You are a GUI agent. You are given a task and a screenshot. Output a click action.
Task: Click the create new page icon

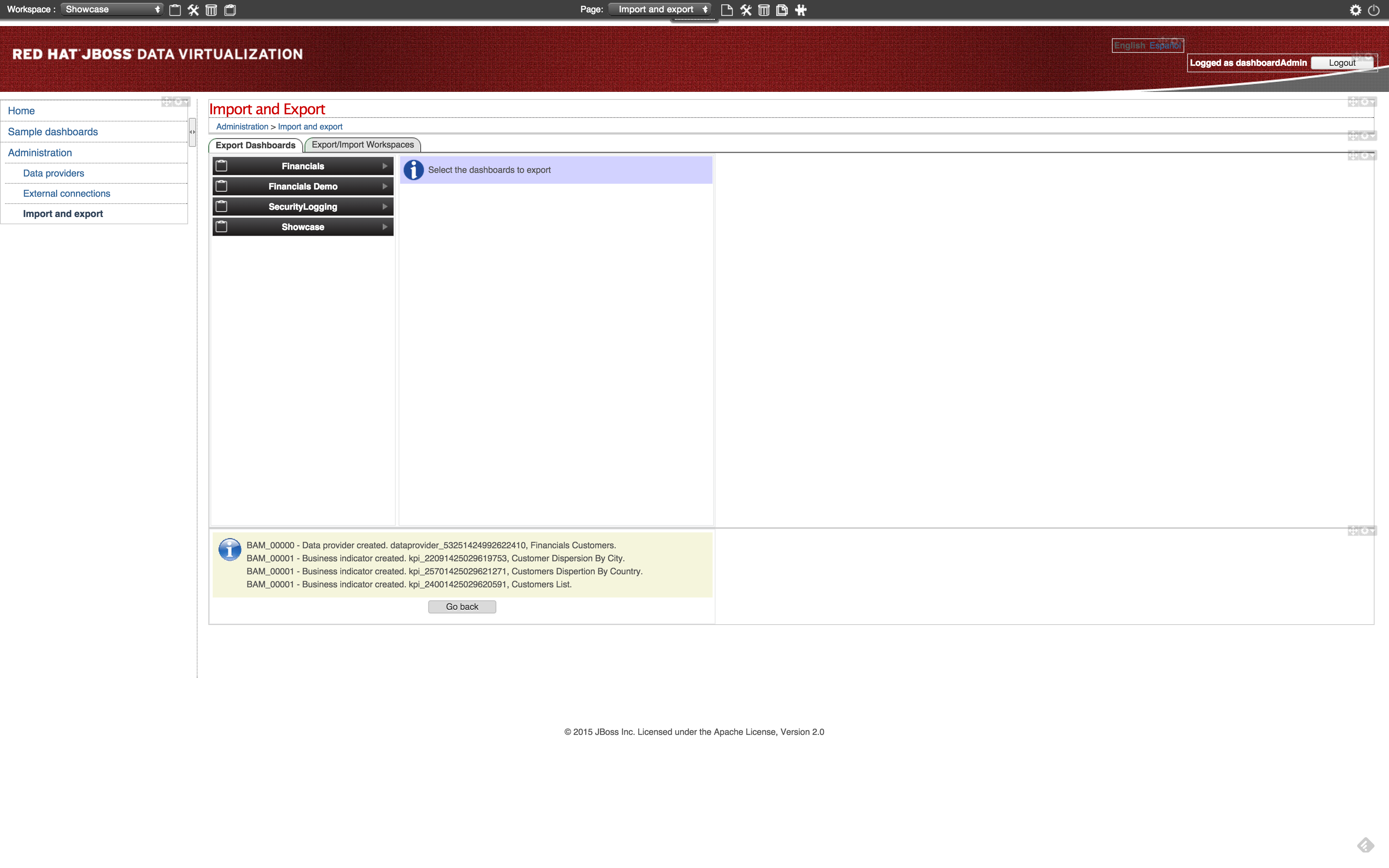[x=727, y=10]
